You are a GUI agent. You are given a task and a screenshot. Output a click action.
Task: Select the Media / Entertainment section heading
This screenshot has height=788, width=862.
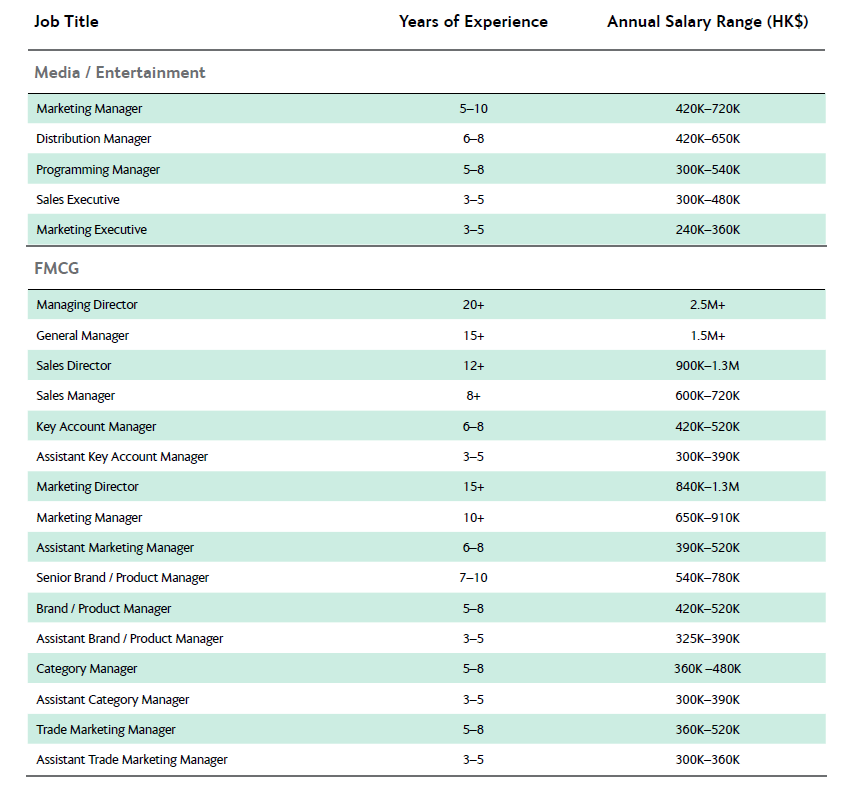[x=120, y=72]
